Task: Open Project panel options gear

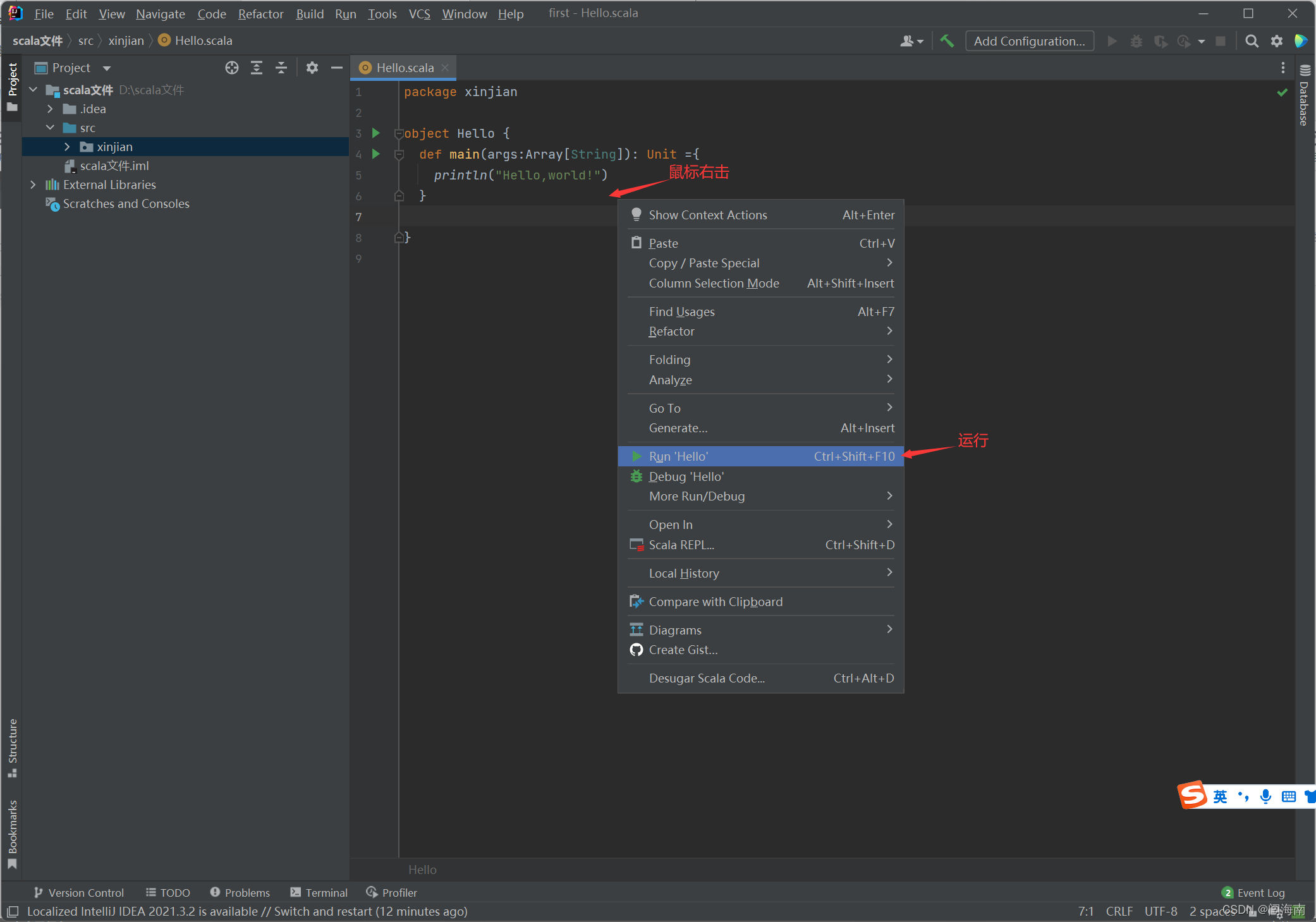Action: [312, 68]
